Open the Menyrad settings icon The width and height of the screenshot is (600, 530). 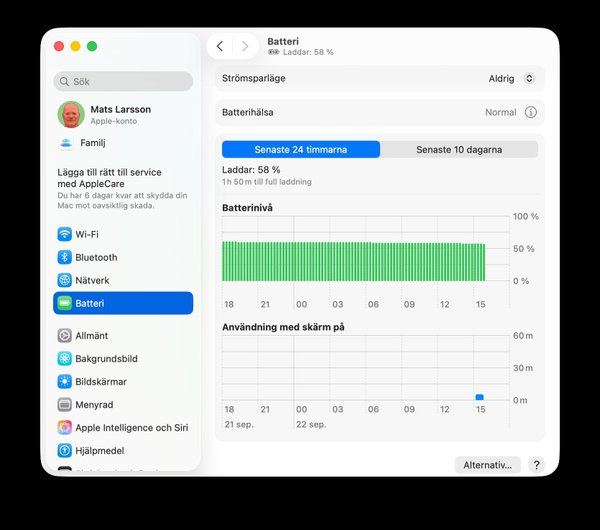pyautogui.click(x=64, y=404)
